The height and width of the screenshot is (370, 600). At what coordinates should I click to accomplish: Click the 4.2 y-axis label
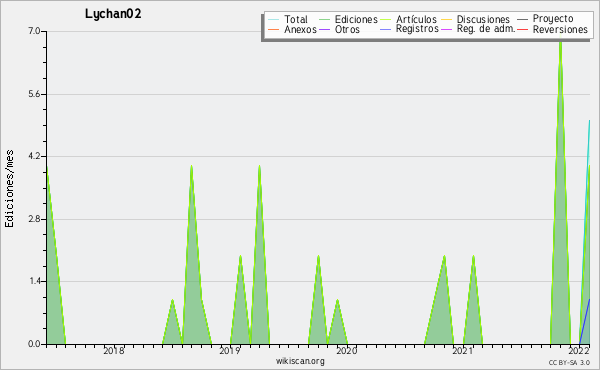click(34, 156)
